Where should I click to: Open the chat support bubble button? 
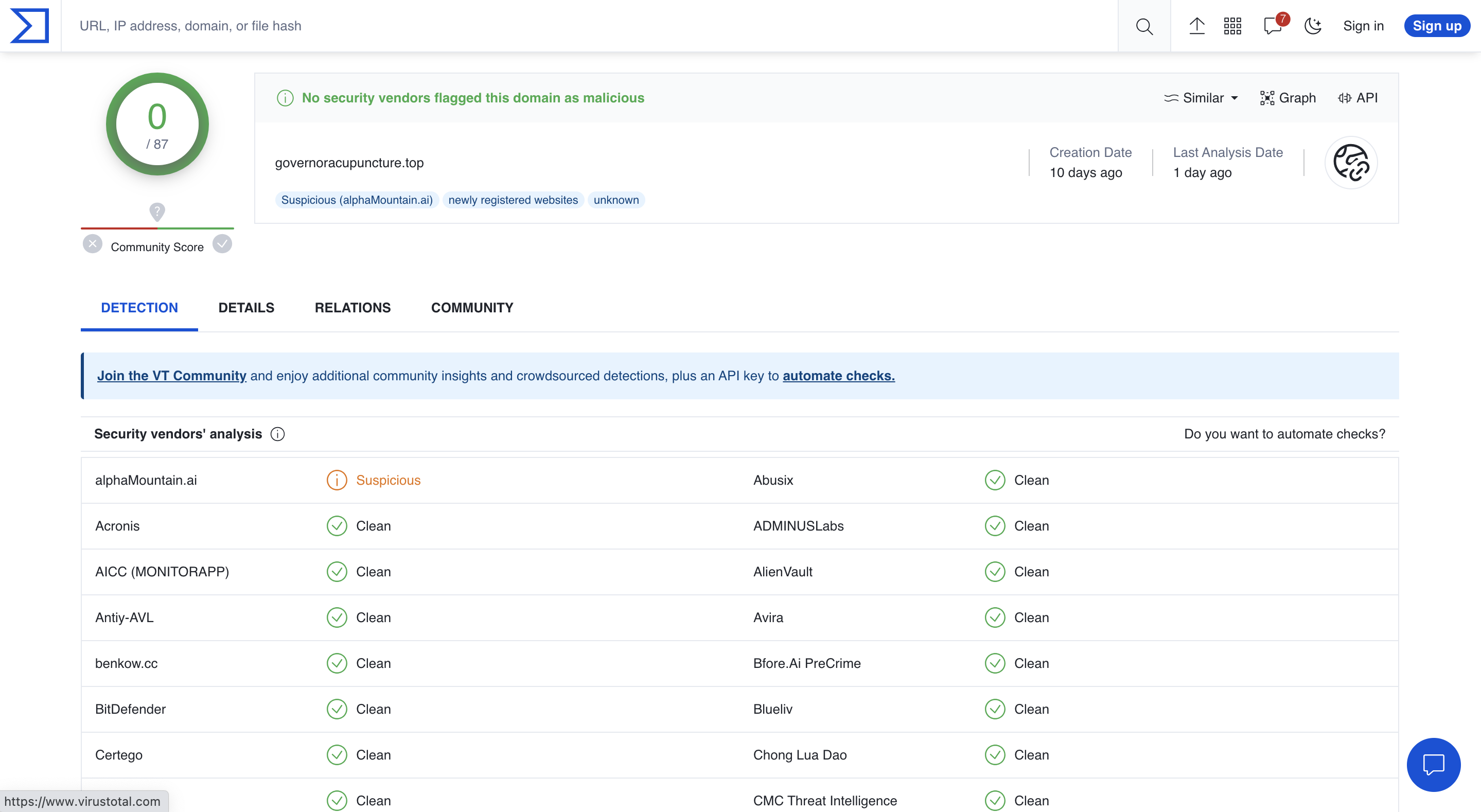tap(1433, 765)
